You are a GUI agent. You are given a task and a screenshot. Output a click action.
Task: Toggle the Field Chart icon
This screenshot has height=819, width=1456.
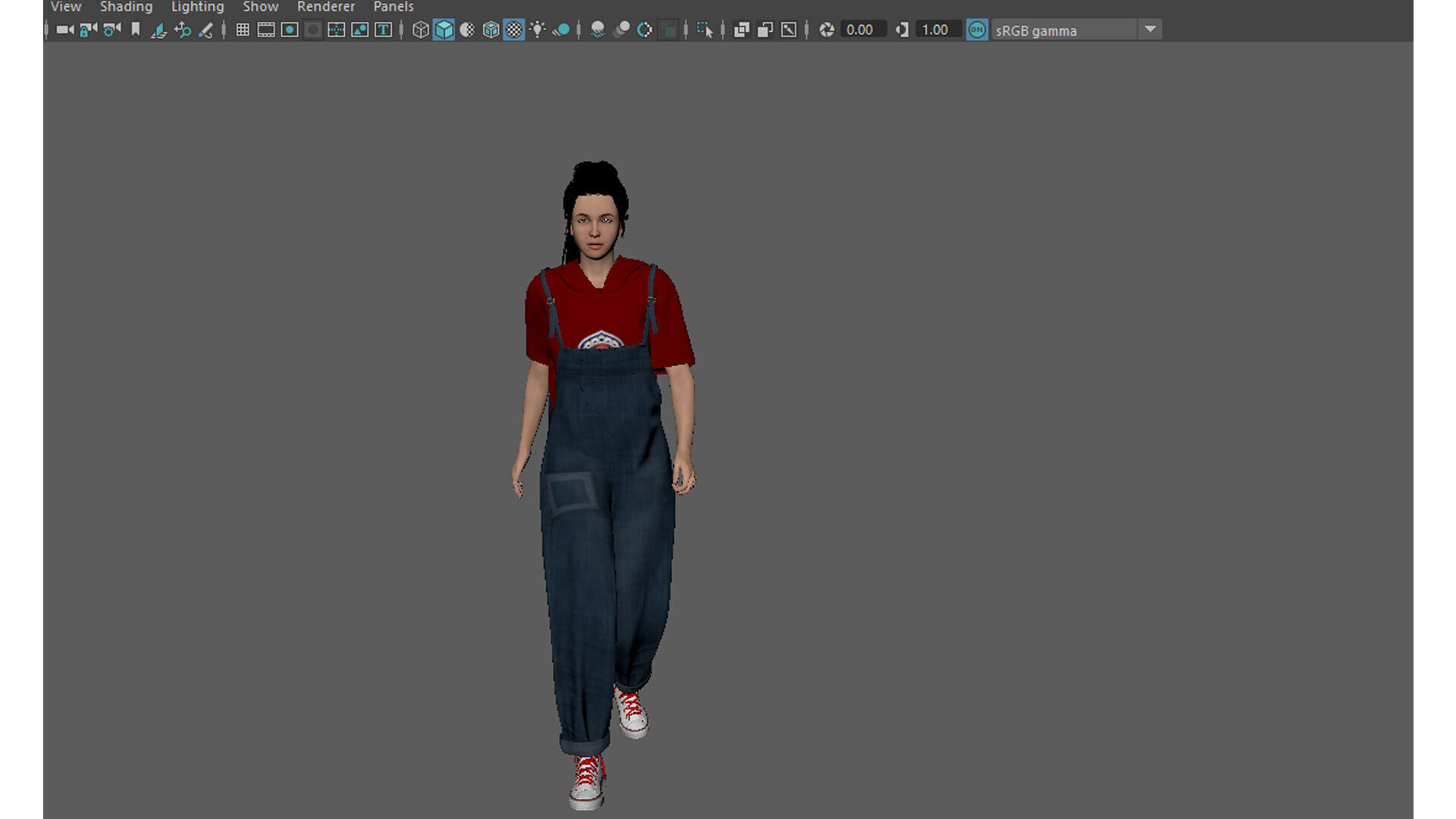(x=337, y=30)
